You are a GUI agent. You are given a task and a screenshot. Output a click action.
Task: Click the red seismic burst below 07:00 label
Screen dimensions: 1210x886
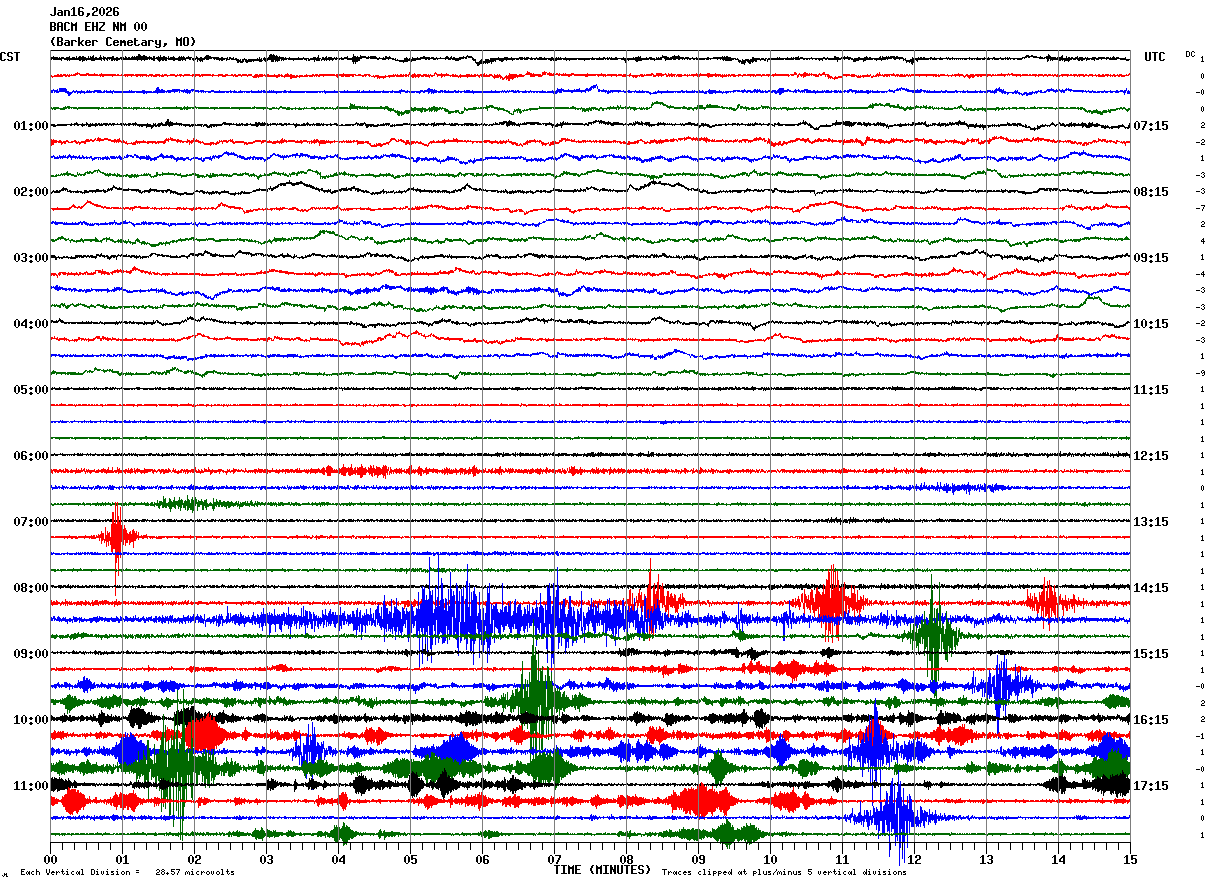coord(117,538)
